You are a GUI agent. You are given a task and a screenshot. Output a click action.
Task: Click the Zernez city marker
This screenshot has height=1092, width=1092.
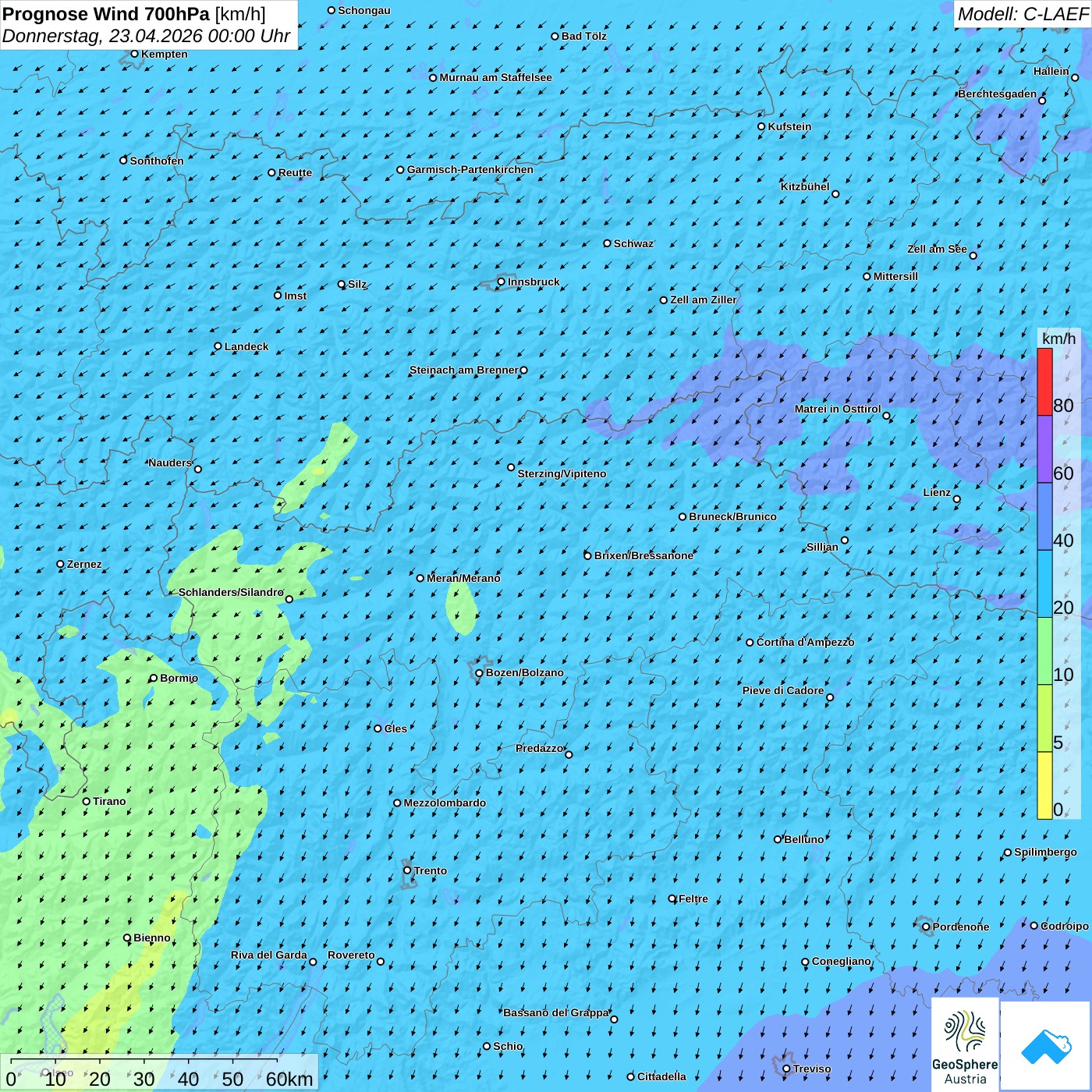coord(61,564)
